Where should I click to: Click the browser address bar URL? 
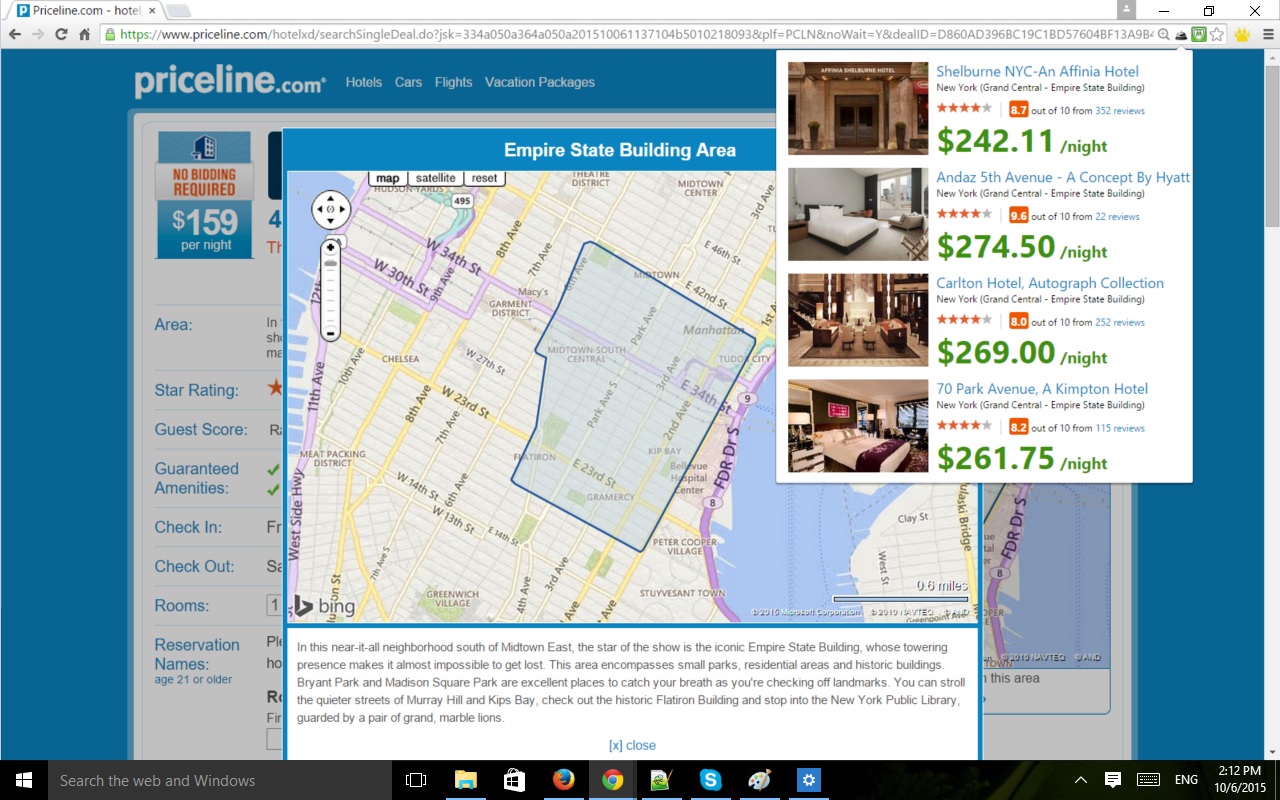click(636, 34)
